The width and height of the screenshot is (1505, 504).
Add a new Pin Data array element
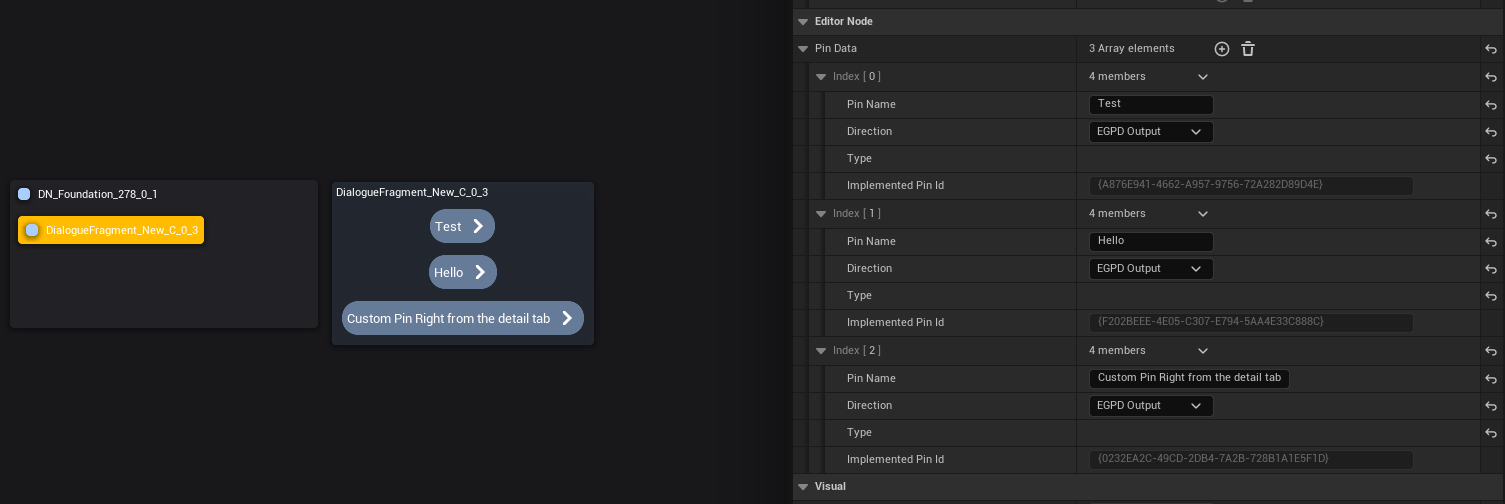[x=1221, y=49]
